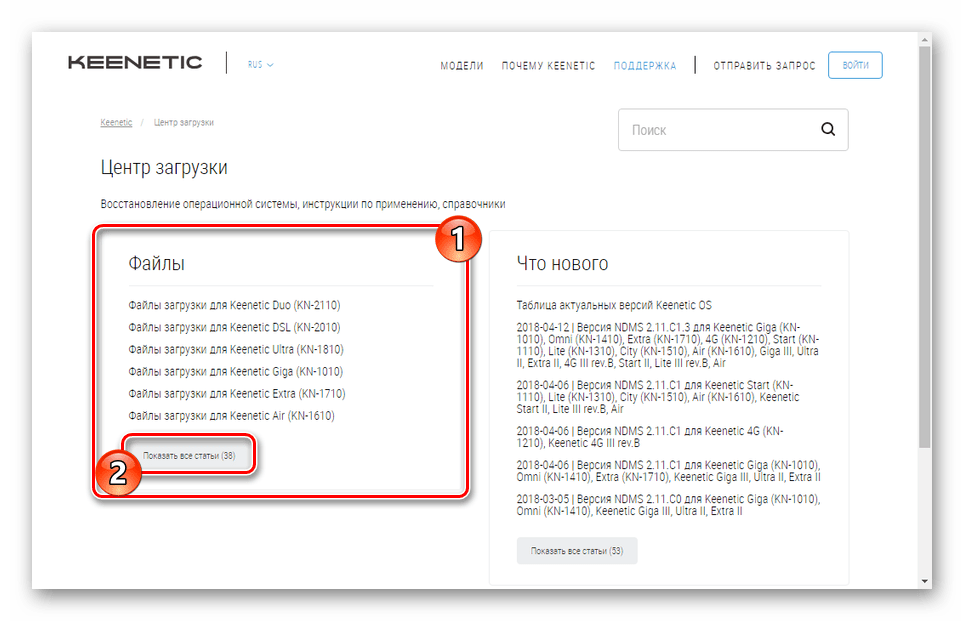Click Показать все статьи (38) button
Screen dimensions: 964x621
[189, 456]
